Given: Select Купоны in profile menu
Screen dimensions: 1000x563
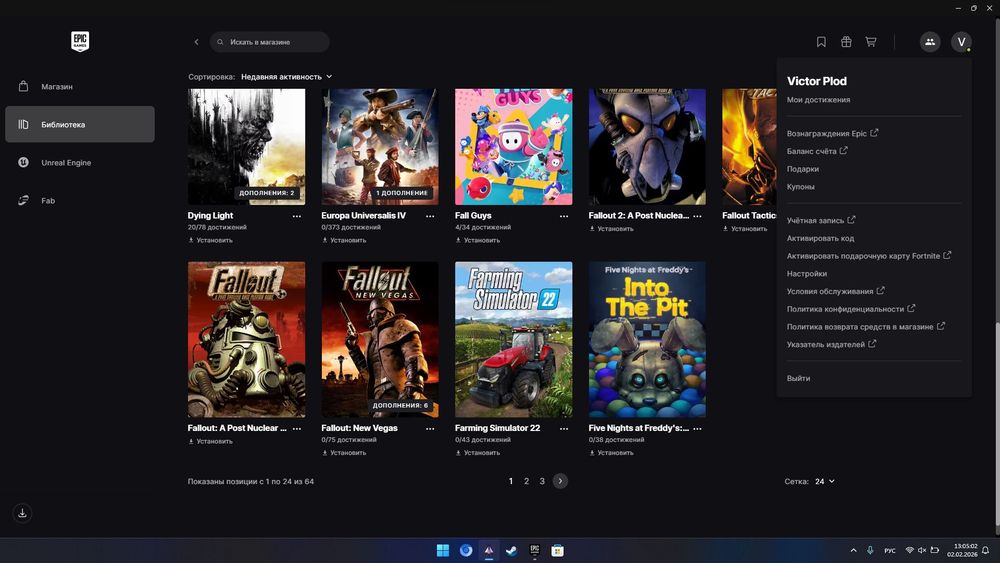Looking at the screenshot, I should click(800, 187).
